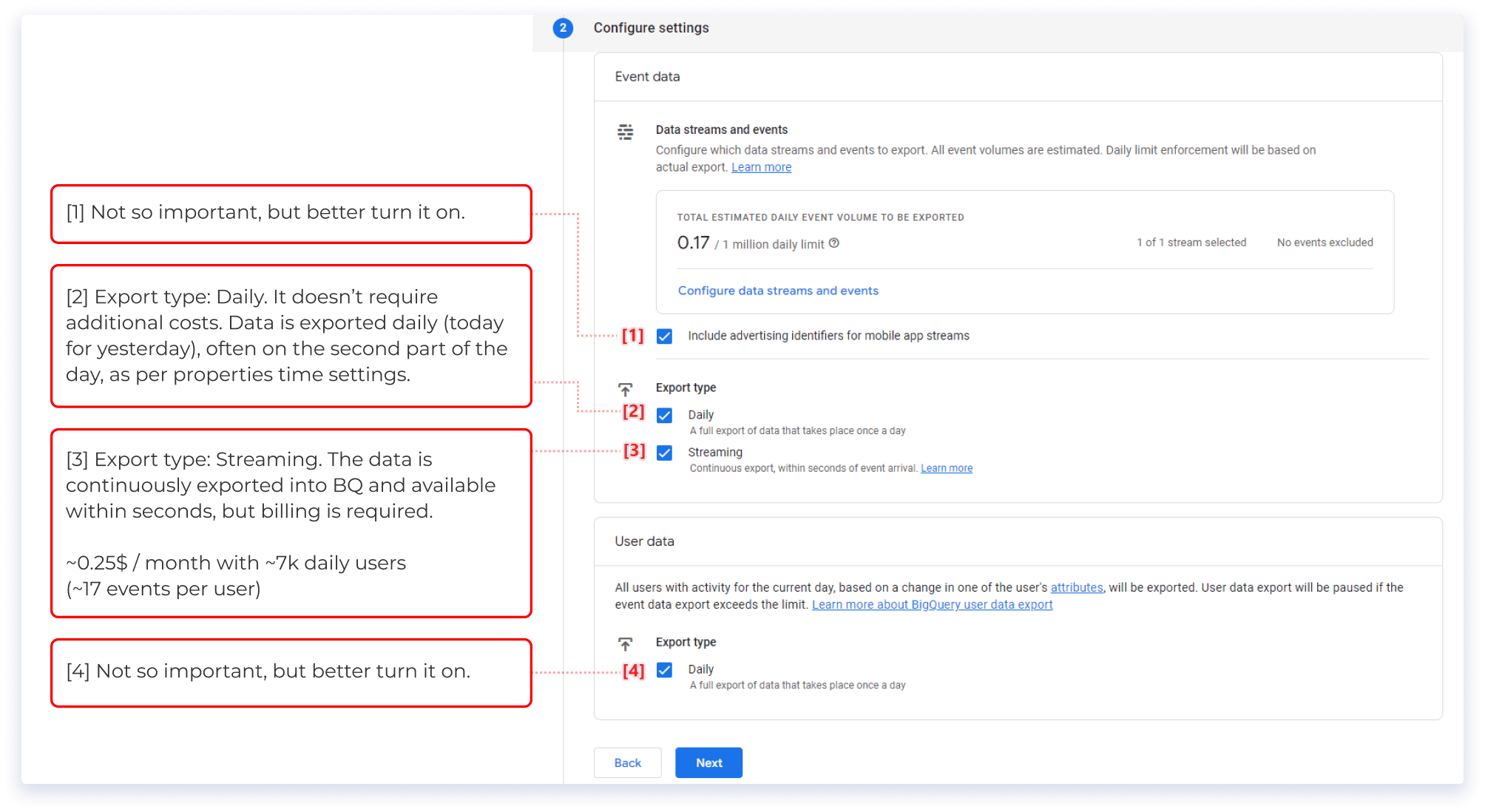Image resolution: width=1485 pixels, height=812 pixels.
Task: Open Learn more link next to Streaming description
Action: pyautogui.click(x=946, y=468)
